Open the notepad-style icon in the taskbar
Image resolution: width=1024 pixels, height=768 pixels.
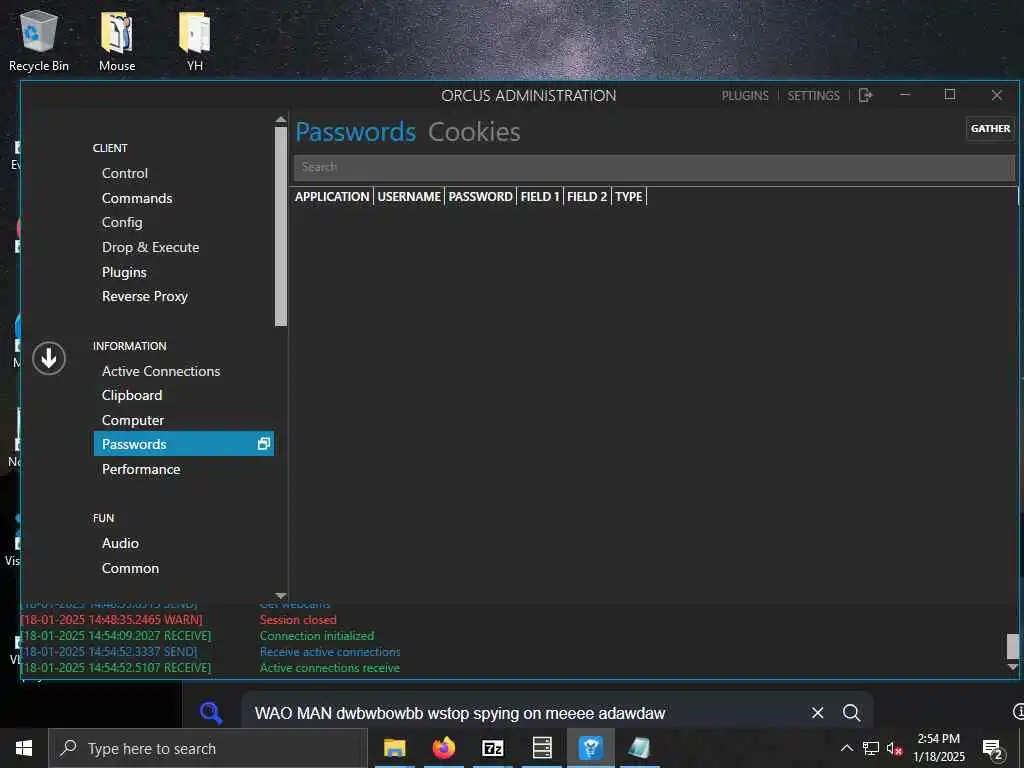click(x=639, y=748)
